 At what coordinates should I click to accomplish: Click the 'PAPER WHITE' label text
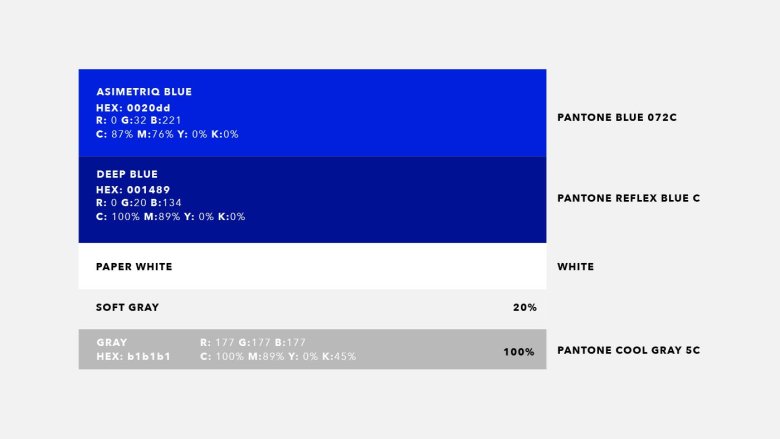(134, 267)
